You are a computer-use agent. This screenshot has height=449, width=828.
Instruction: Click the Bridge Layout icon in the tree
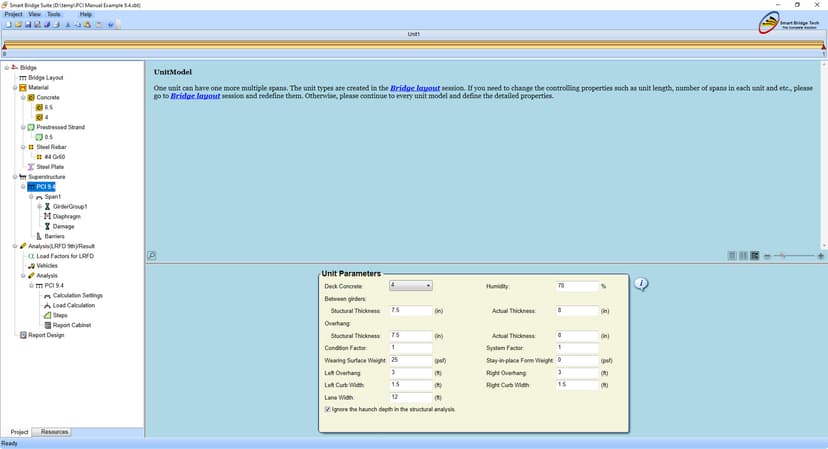pyautogui.click(x=23, y=78)
